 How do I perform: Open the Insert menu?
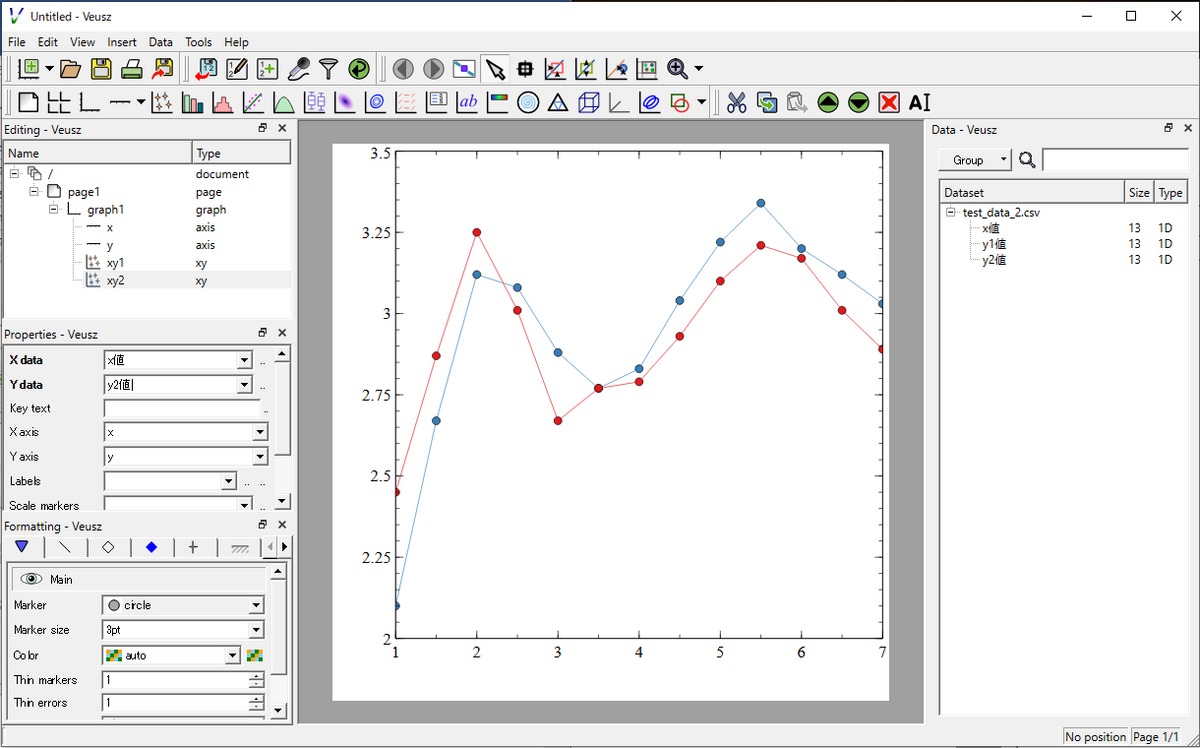[x=122, y=42]
